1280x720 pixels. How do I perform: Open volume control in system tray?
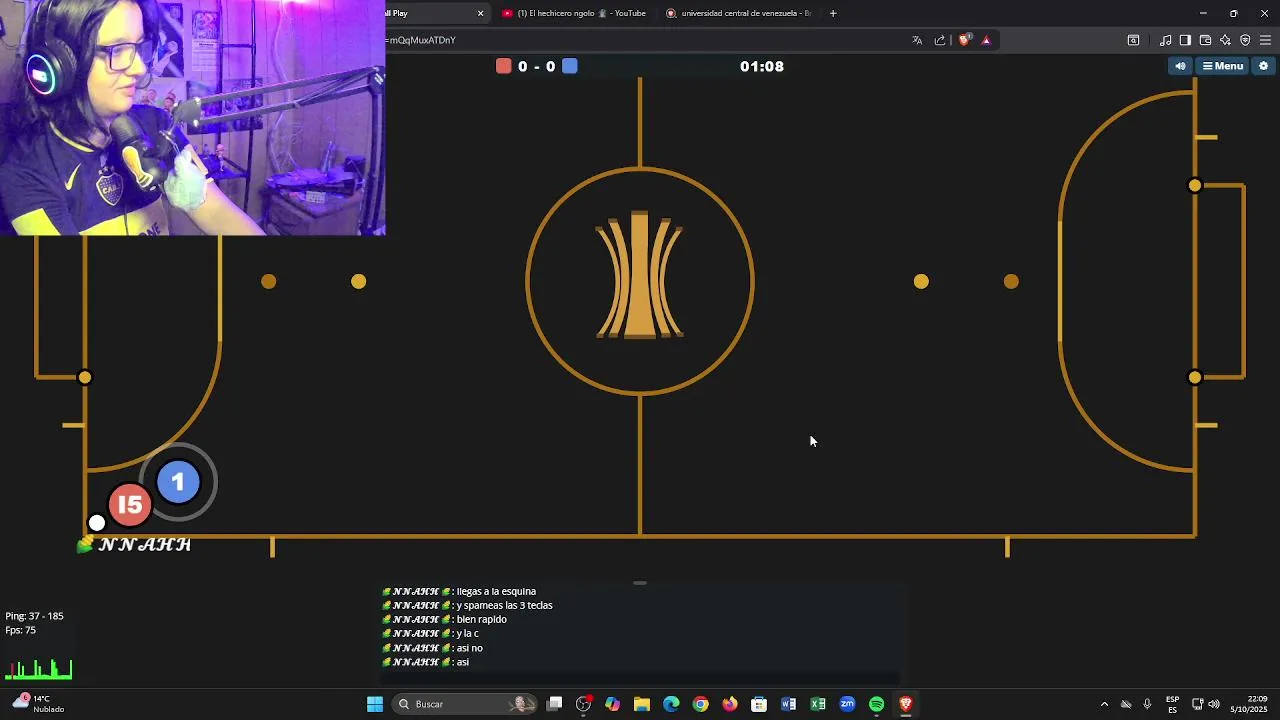click(1214, 704)
